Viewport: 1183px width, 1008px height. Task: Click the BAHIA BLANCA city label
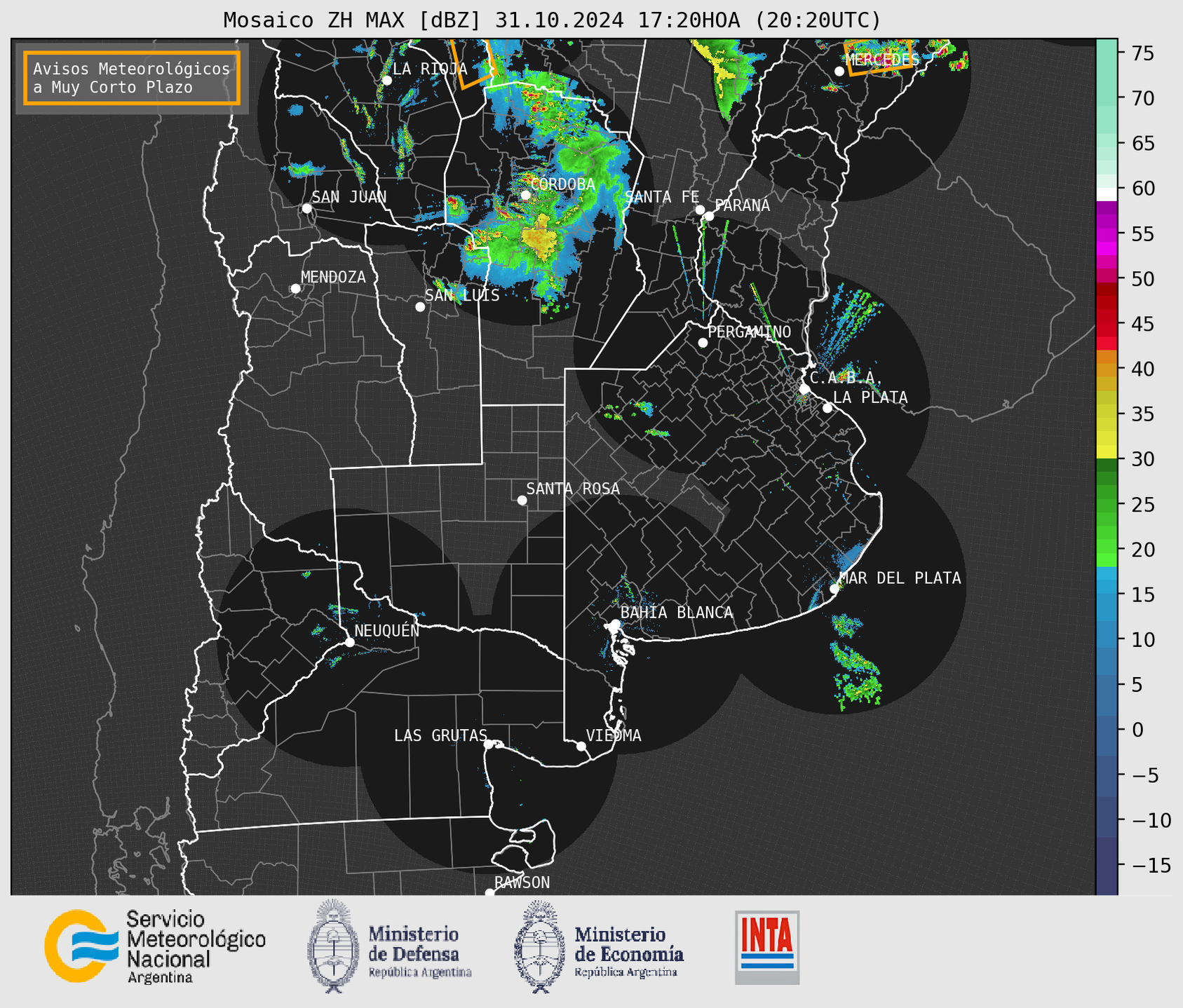[677, 613]
